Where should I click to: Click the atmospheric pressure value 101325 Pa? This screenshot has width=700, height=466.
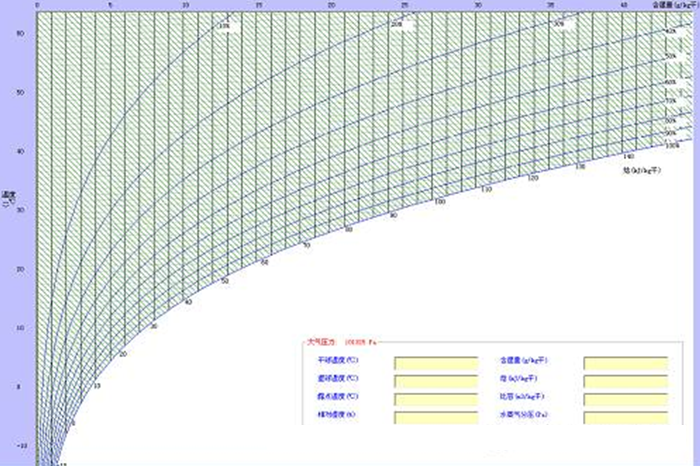coord(358,342)
